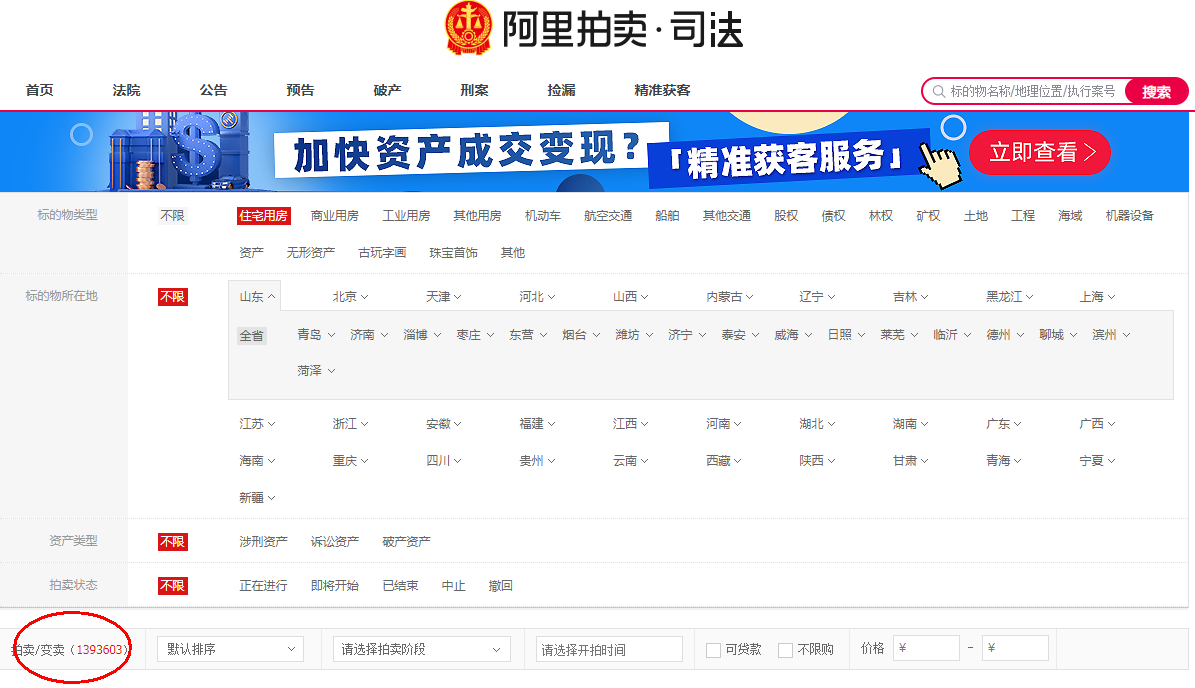Image resolution: width=1195 pixels, height=688 pixels.
Task: Expand the 北京 location dropdown
Action: click(350, 296)
